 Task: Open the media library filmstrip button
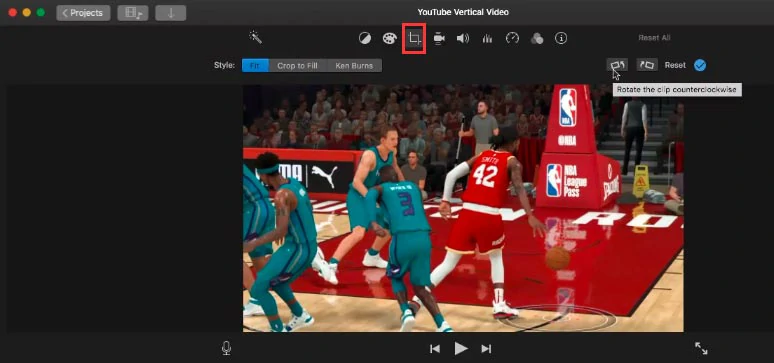pos(133,13)
